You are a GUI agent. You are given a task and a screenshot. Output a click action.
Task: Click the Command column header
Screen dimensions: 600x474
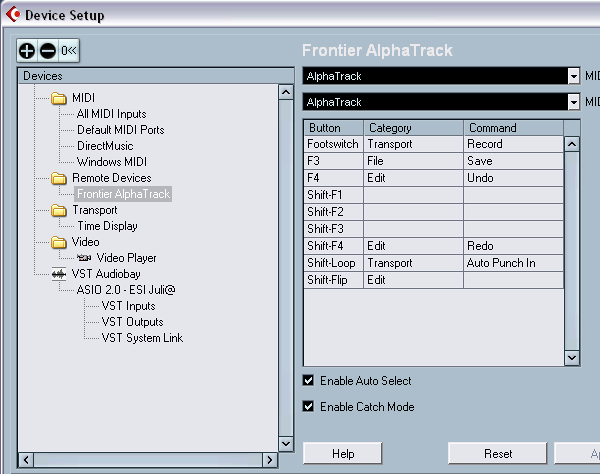[513, 128]
